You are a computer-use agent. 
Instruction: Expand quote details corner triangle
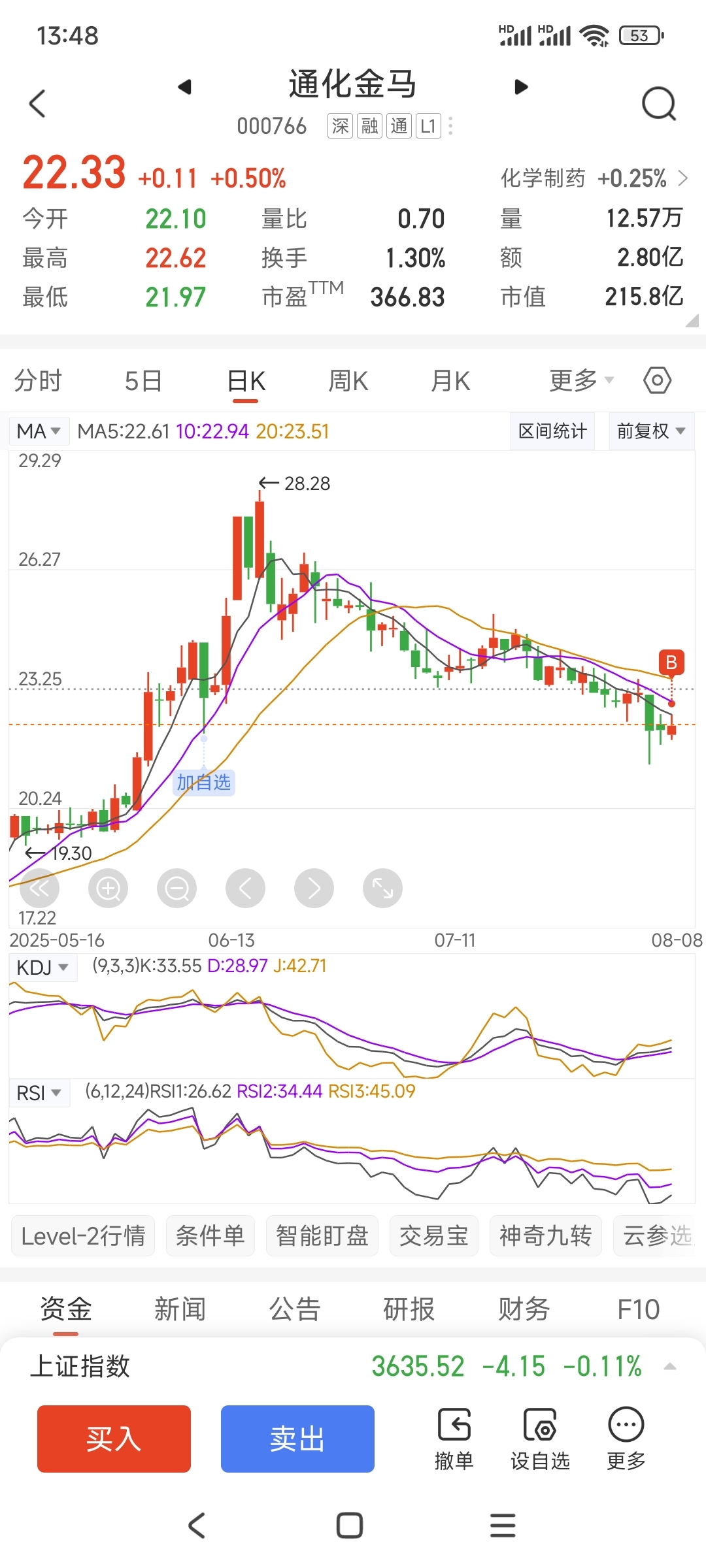692,320
